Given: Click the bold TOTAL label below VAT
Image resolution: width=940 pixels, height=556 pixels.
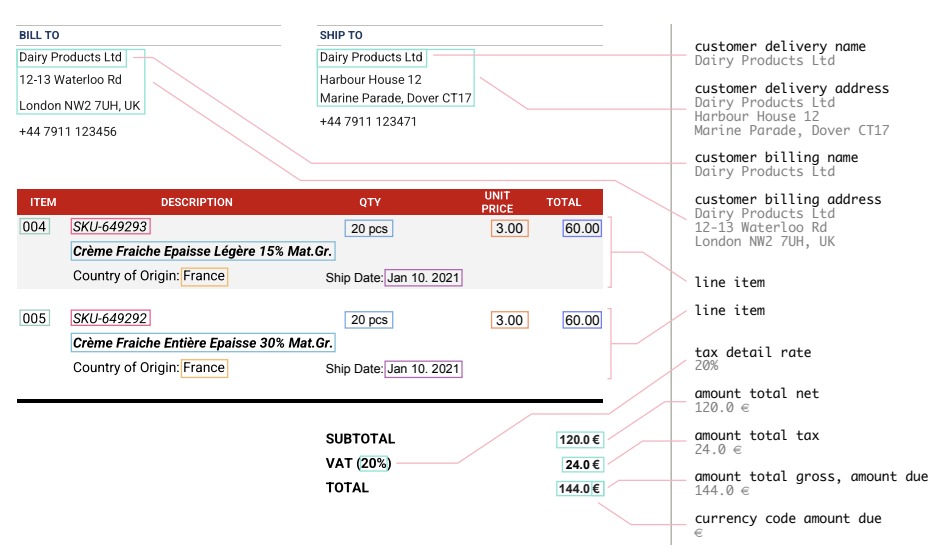Looking at the screenshot, I should [x=347, y=488].
